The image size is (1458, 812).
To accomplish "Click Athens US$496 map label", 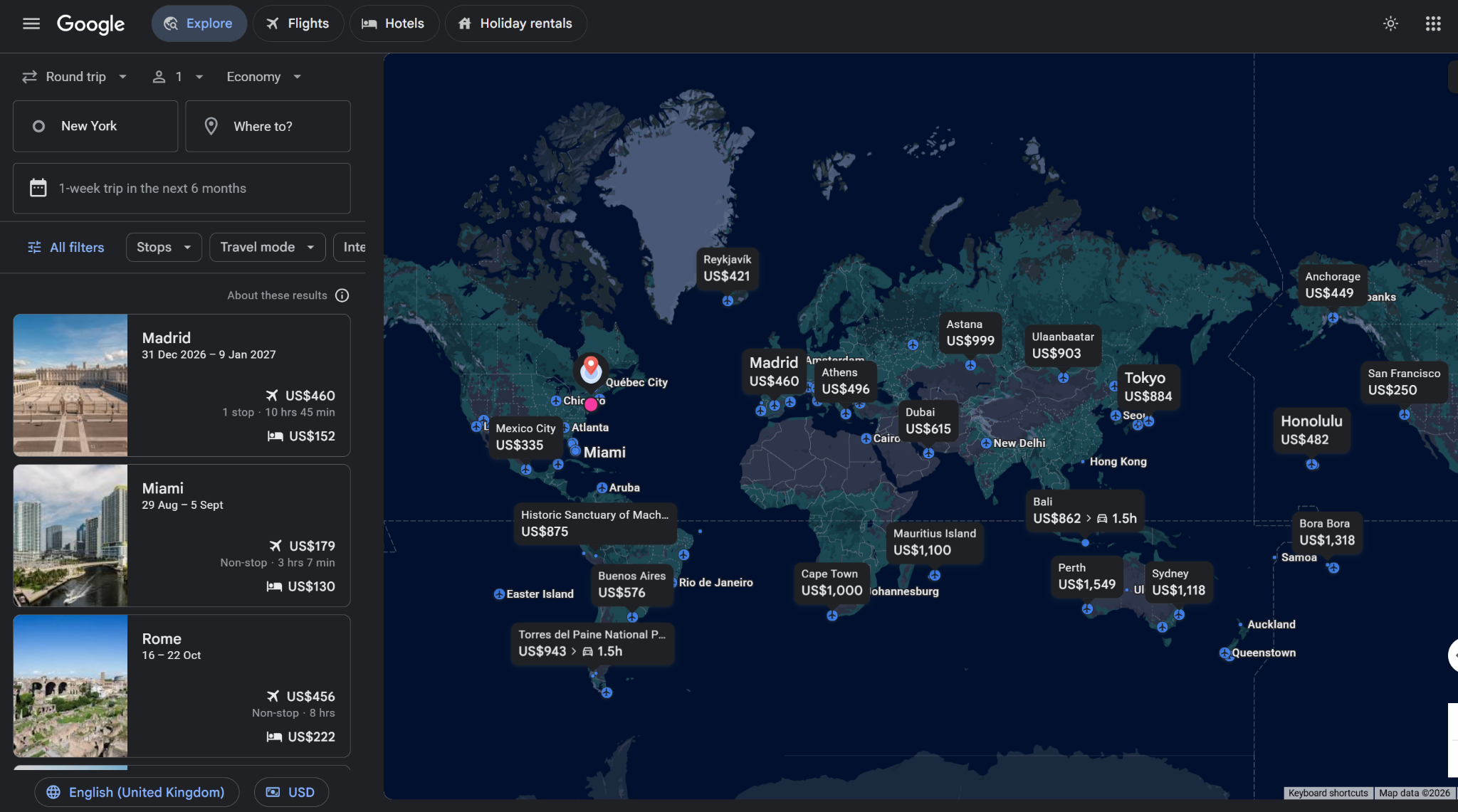I will tap(845, 381).
